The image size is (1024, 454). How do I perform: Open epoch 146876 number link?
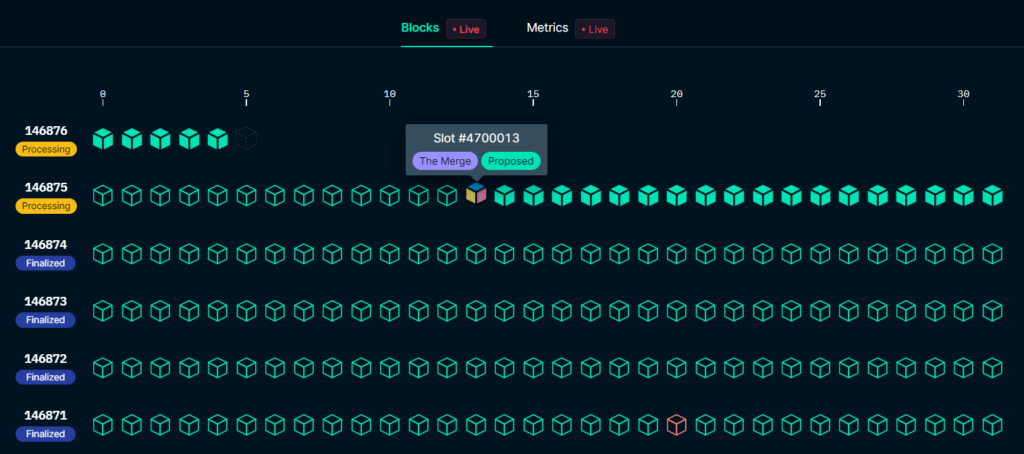click(x=46, y=130)
